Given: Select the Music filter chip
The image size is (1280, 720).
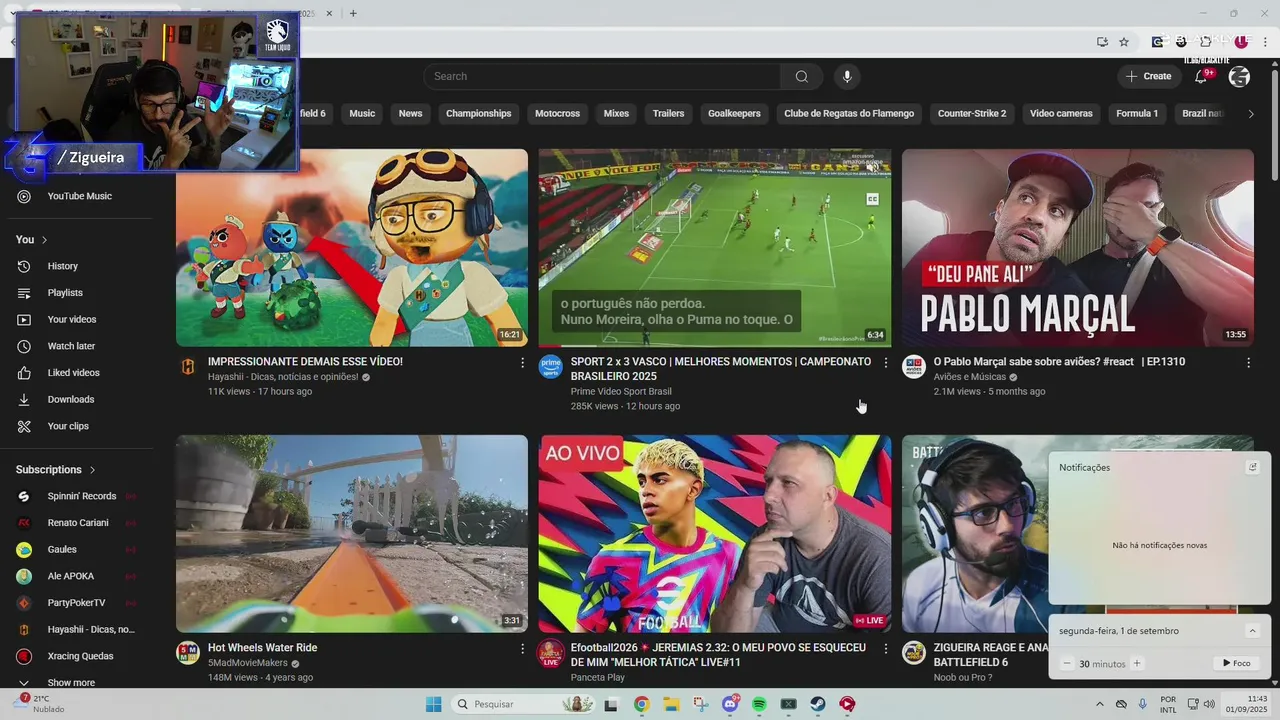Looking at the screenshot, I should (362, 114).
